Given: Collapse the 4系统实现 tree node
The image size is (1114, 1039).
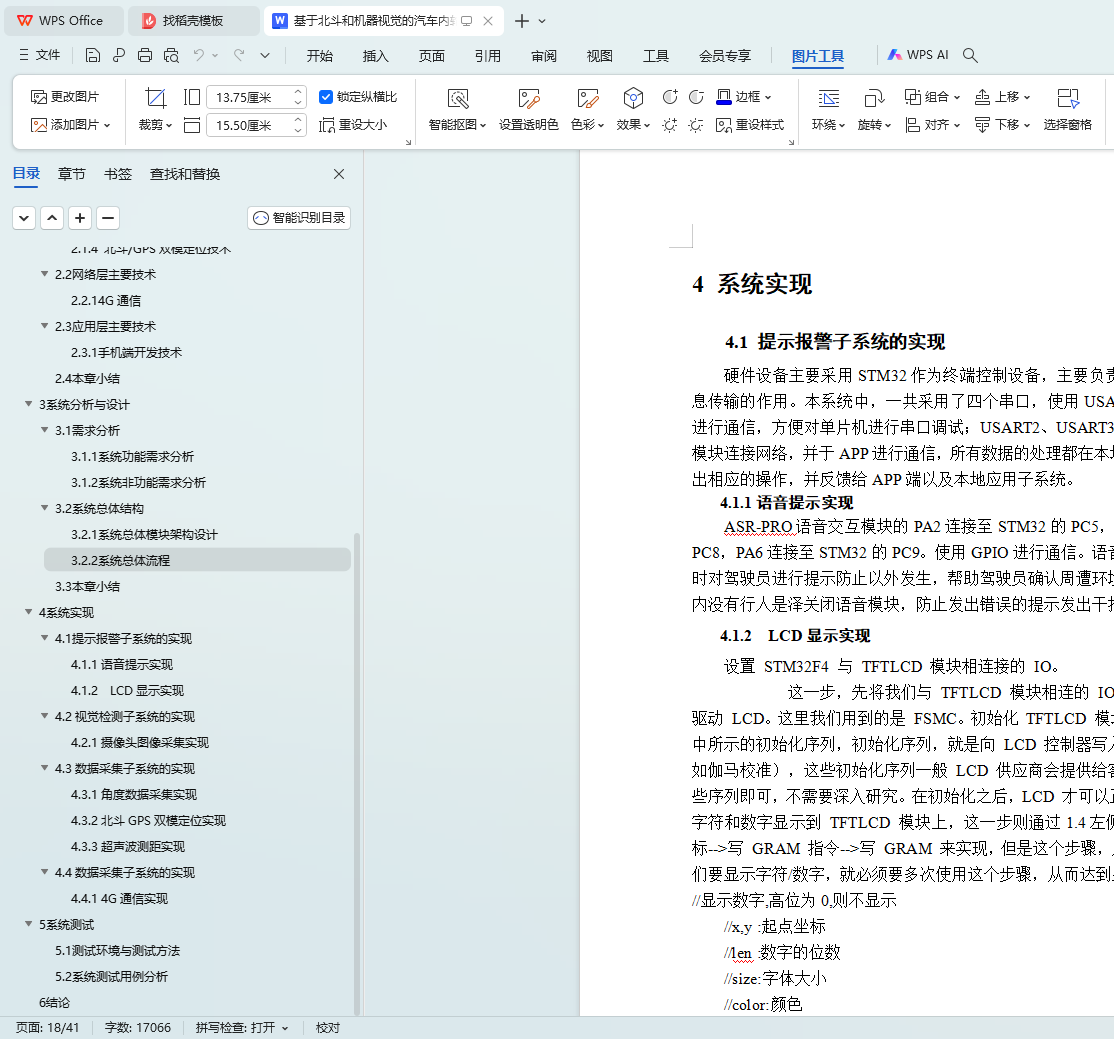Looking at the screenshot, I should [28, 612].
